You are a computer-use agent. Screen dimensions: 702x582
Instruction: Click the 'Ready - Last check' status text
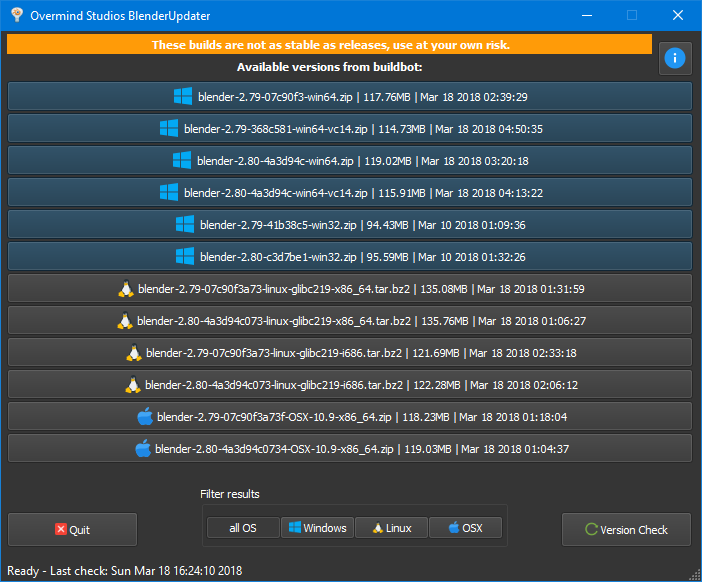(124, 571)
